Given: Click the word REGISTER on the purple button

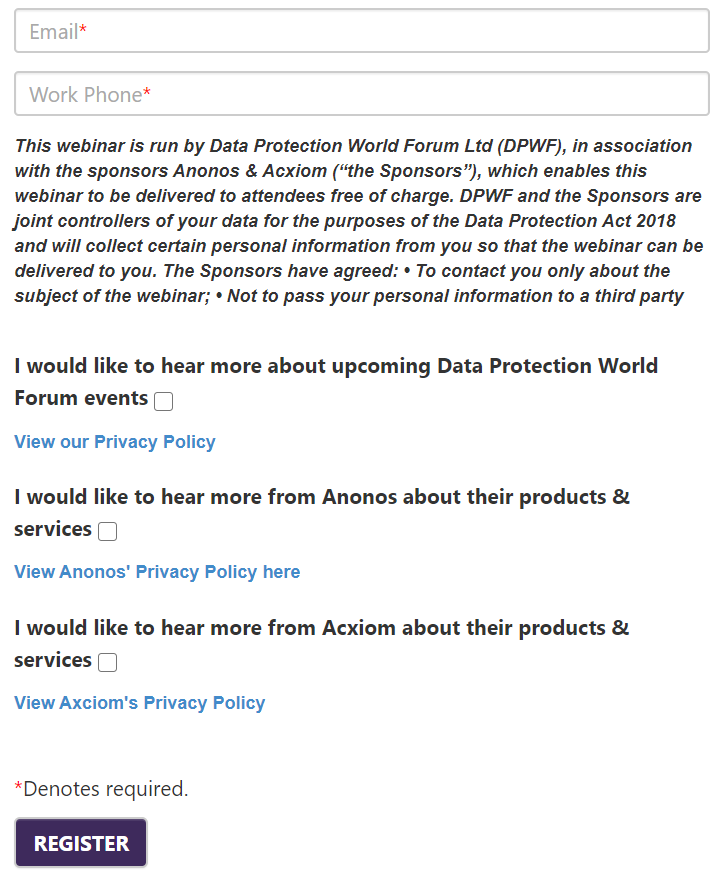Looking at the screenshot, I should pos(82,844).
